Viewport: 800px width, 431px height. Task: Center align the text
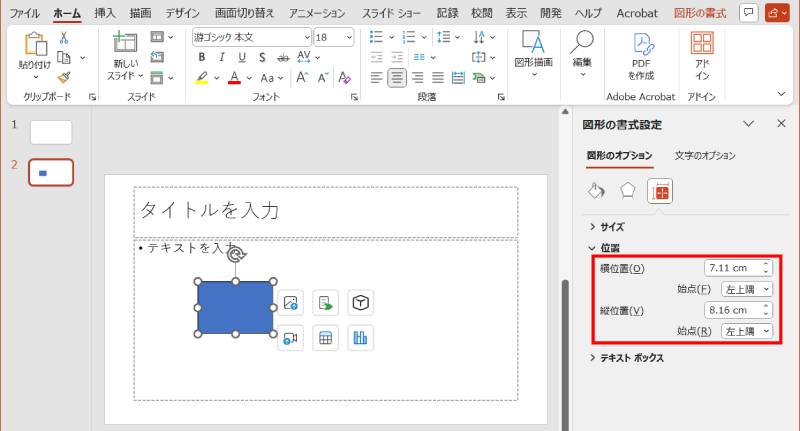coord(396,78)
